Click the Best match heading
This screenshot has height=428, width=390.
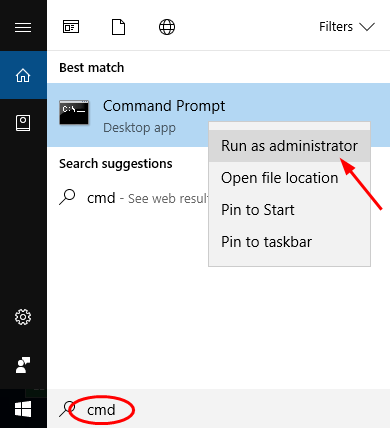[x=92, y=68]
